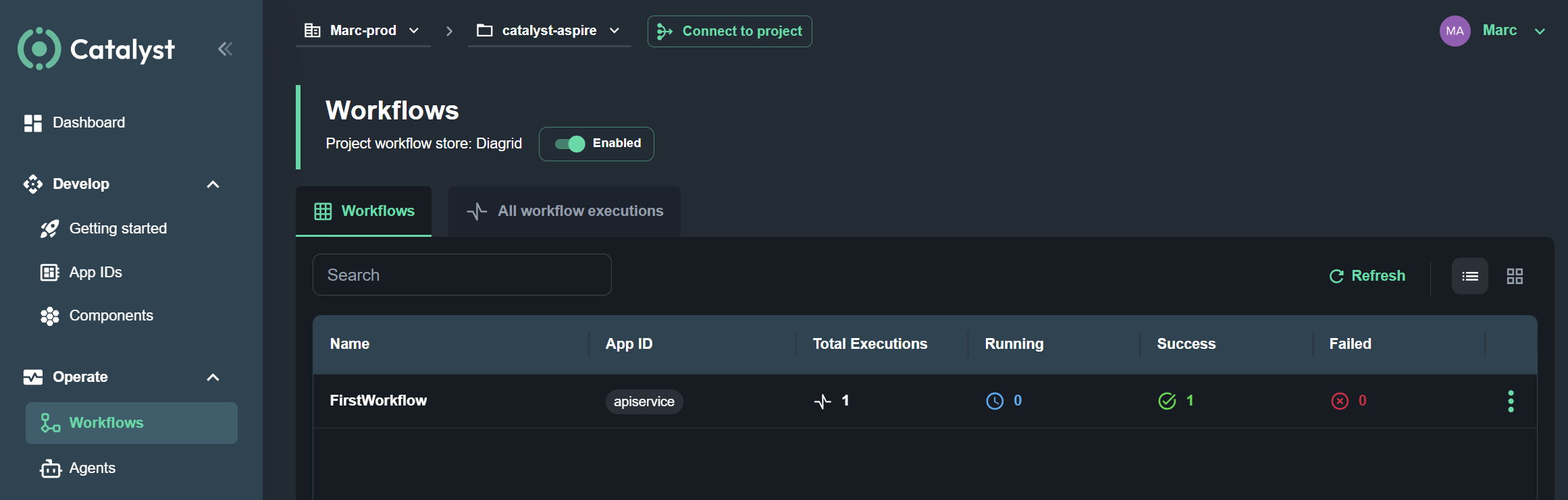Click the breadcrumb chevron separator
1568x500 pixels.
point(449,31)
